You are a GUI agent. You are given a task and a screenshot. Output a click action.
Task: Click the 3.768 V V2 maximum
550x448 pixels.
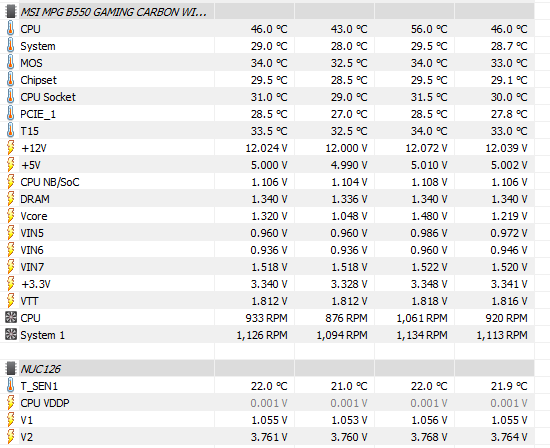[x=429, y=437]
